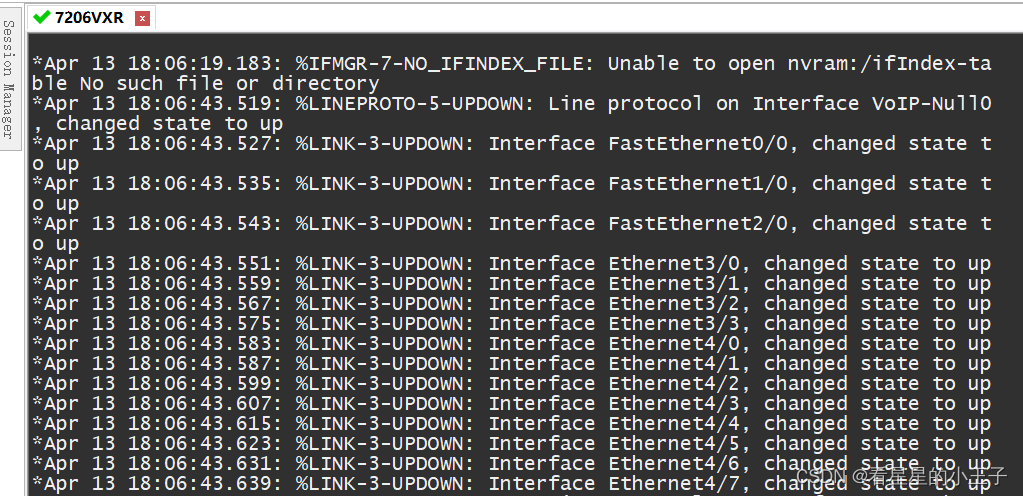Click the Ethernet3/0 changed state line
This screenshot has height=496, width=1023.
click(x=512, y=264)
